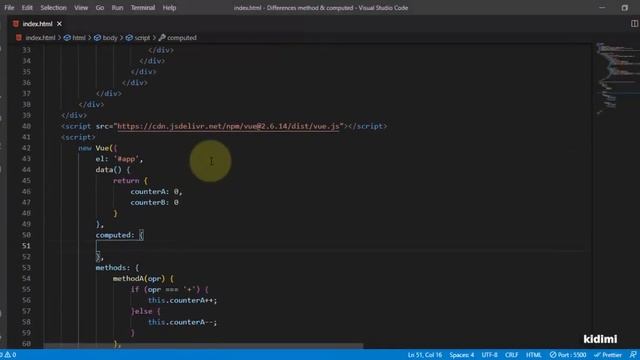Click Prettier in the status bar
640x360 pixels.
[608, 355]
